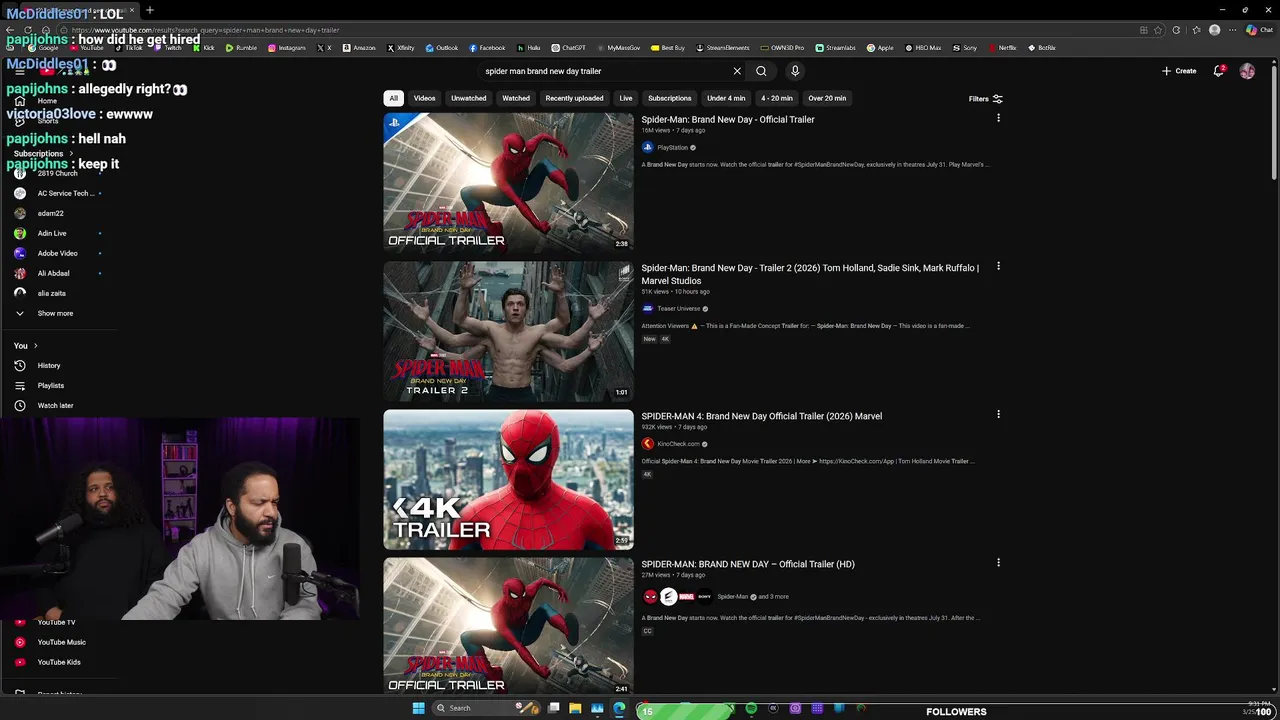Image resolution: width=1280 pixels, height=720 pixels.
Task: Open the StreamElements bookmark
Action: [x=722, y=48]
